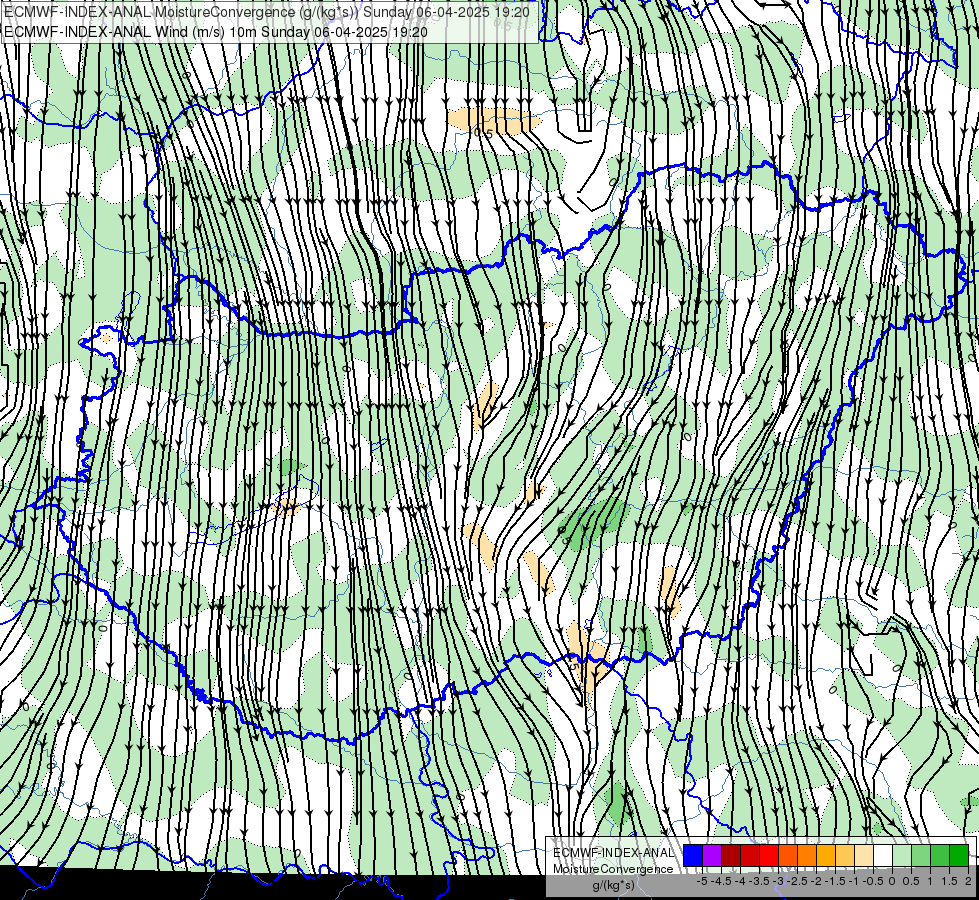The image size is (979, 900).
Task: Click the palest green swatch right of 0
Action: pyautogui.click(x=902, y=855)
